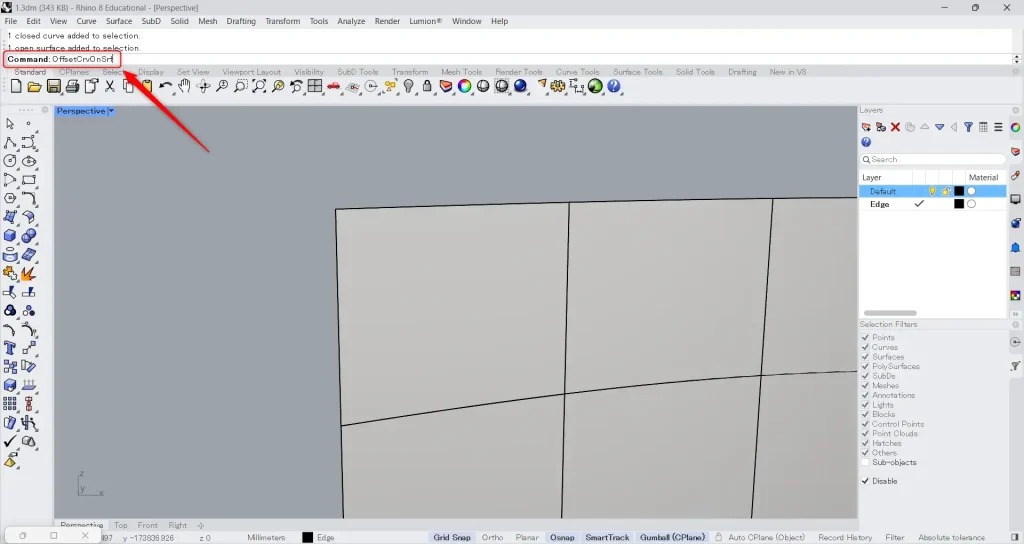This screenshot has height=544, width=1024.
Task: Switch to the Surface Tools toolbar tab
Action: [x=637, y=72]
